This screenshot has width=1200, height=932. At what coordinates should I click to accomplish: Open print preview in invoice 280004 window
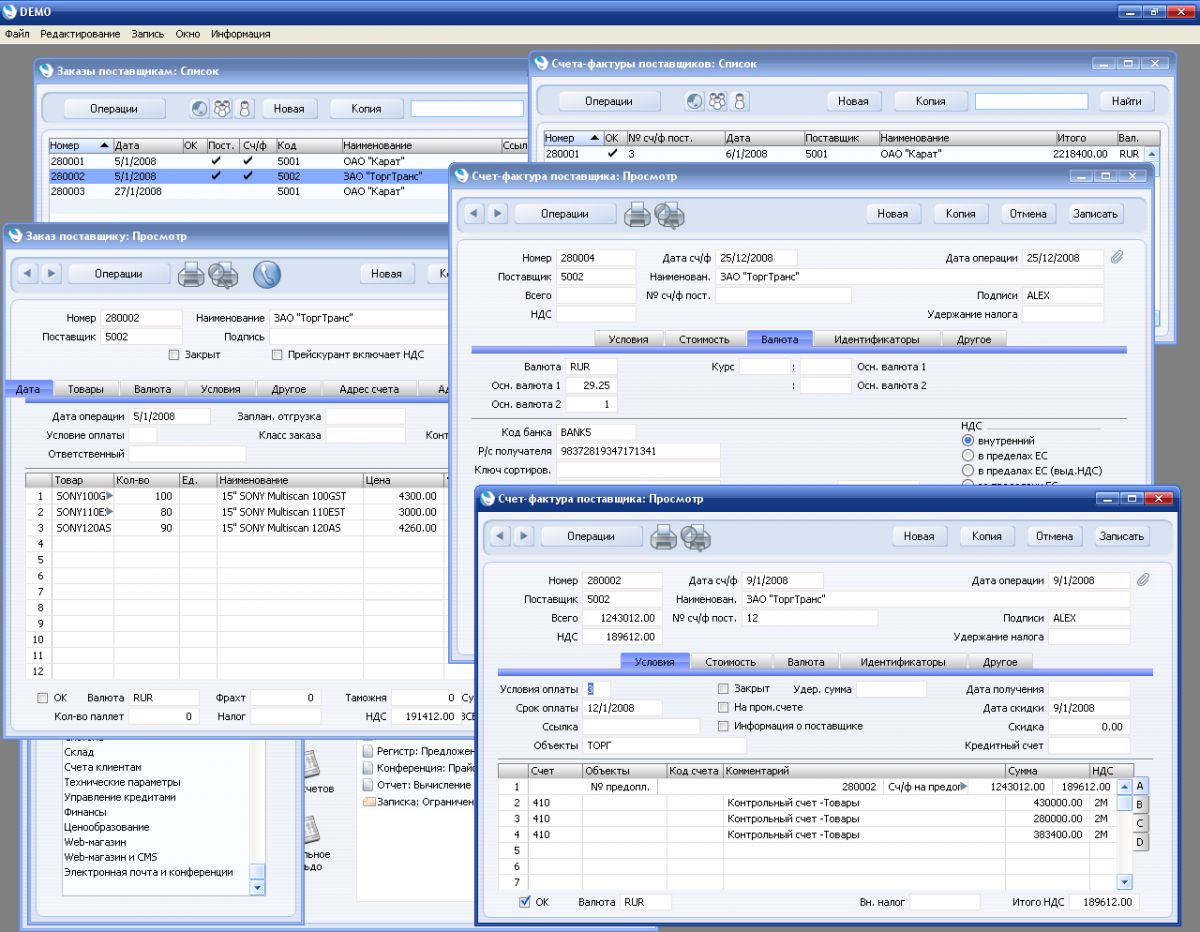pos(669,214)
